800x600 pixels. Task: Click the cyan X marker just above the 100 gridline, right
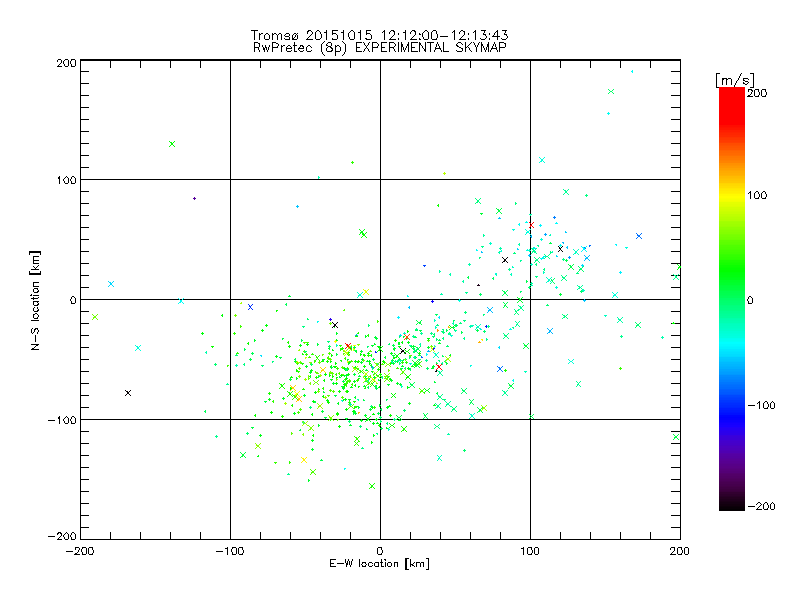click(x=542, y=160)
